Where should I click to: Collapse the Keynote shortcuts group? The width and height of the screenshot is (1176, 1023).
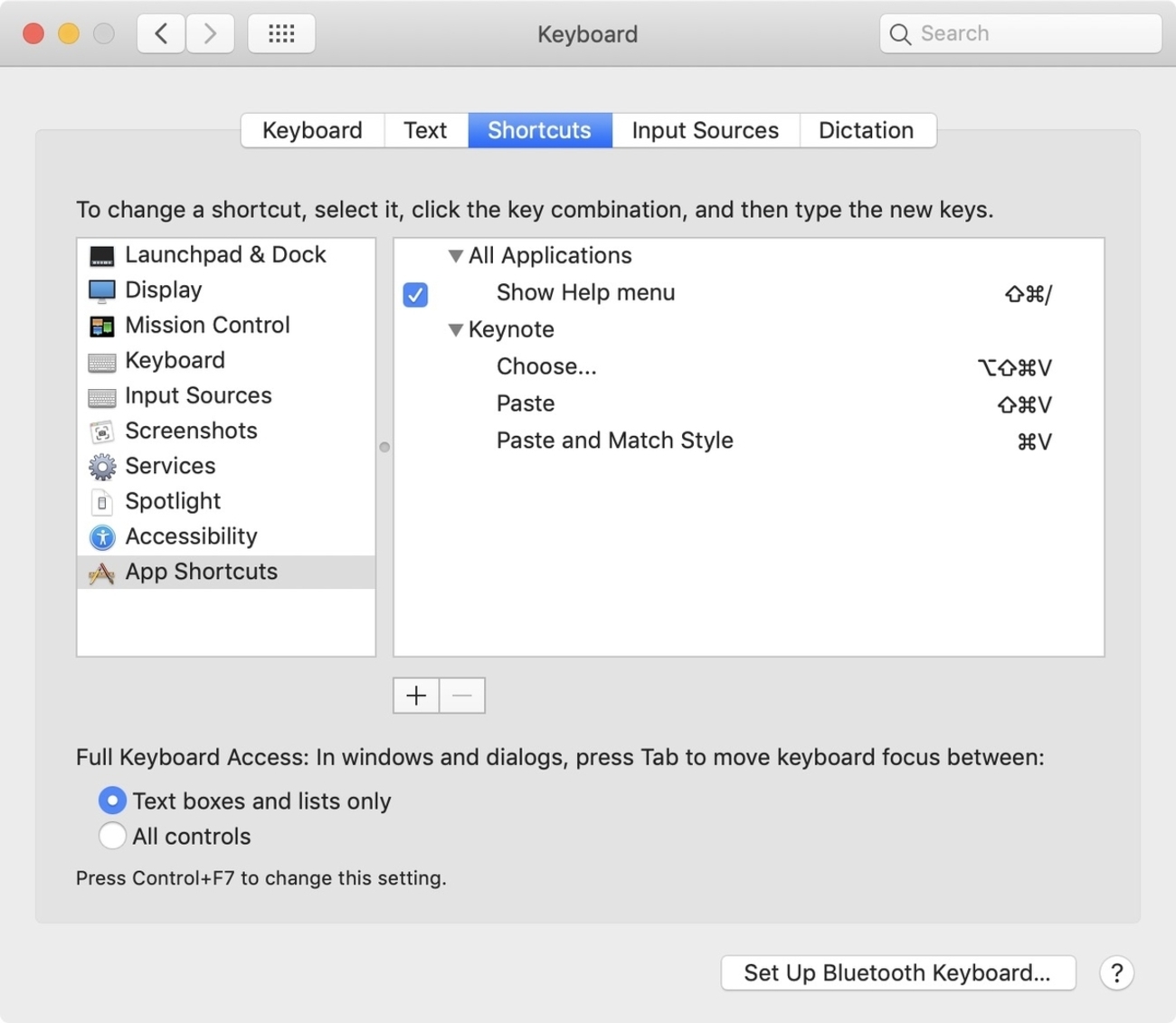[456, 330]
